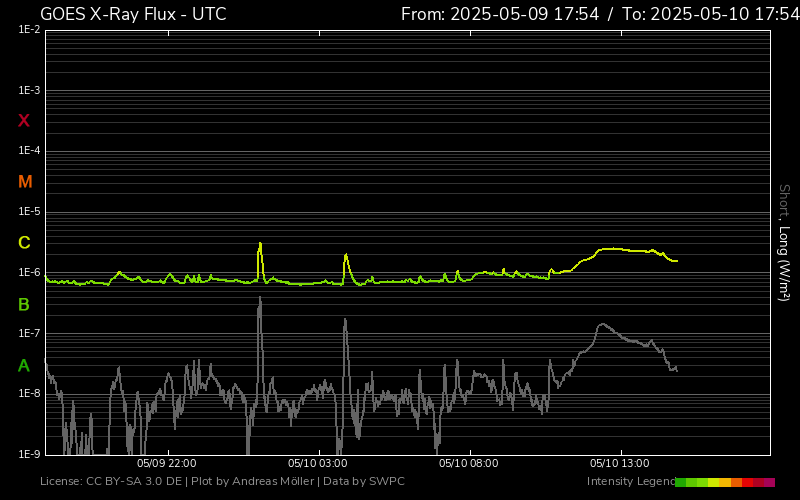This screenshot has width=800, height=500.
Task: Click the green A flare class label
Action: [x=24, y=366]
